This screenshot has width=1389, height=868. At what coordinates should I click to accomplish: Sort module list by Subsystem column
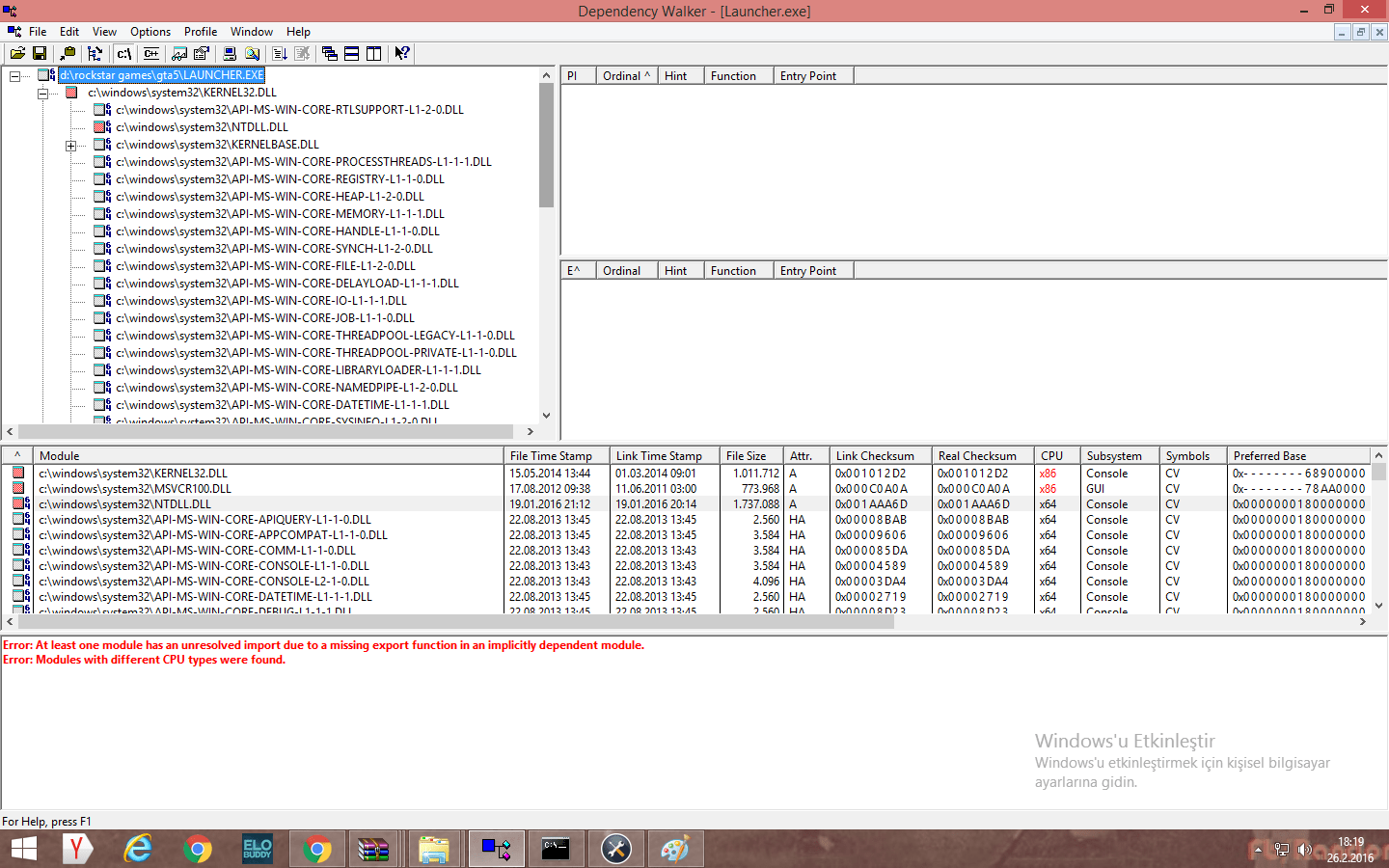click(1120, 456)
